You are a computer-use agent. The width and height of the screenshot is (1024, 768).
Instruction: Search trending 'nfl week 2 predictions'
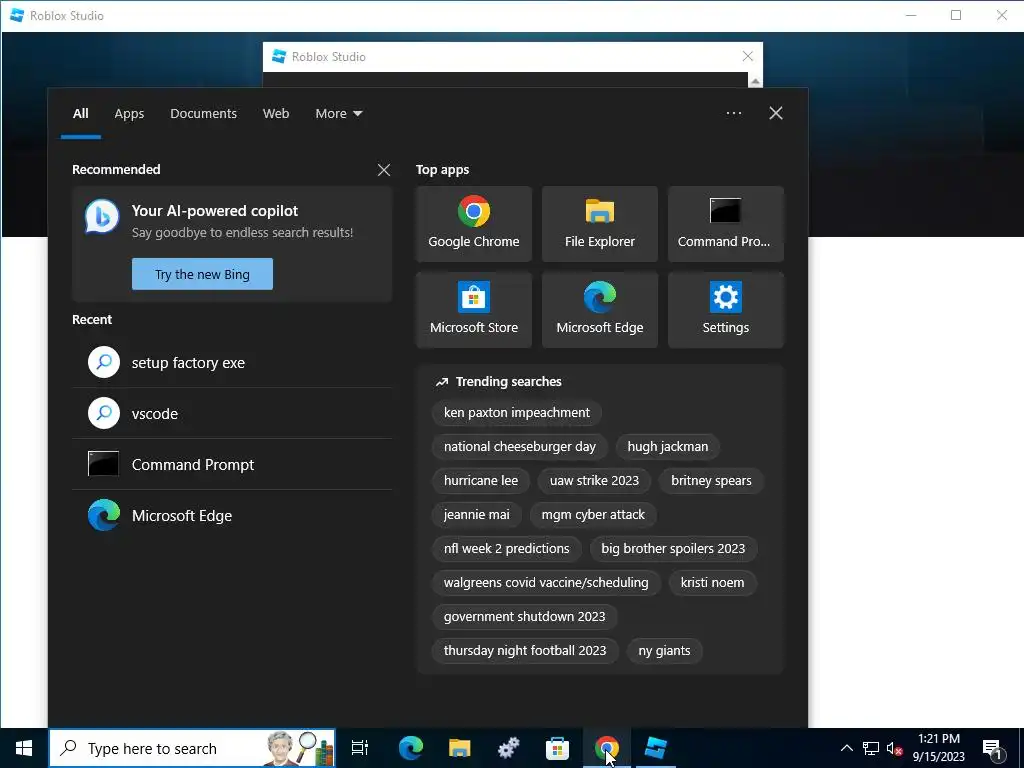(506, 549)
